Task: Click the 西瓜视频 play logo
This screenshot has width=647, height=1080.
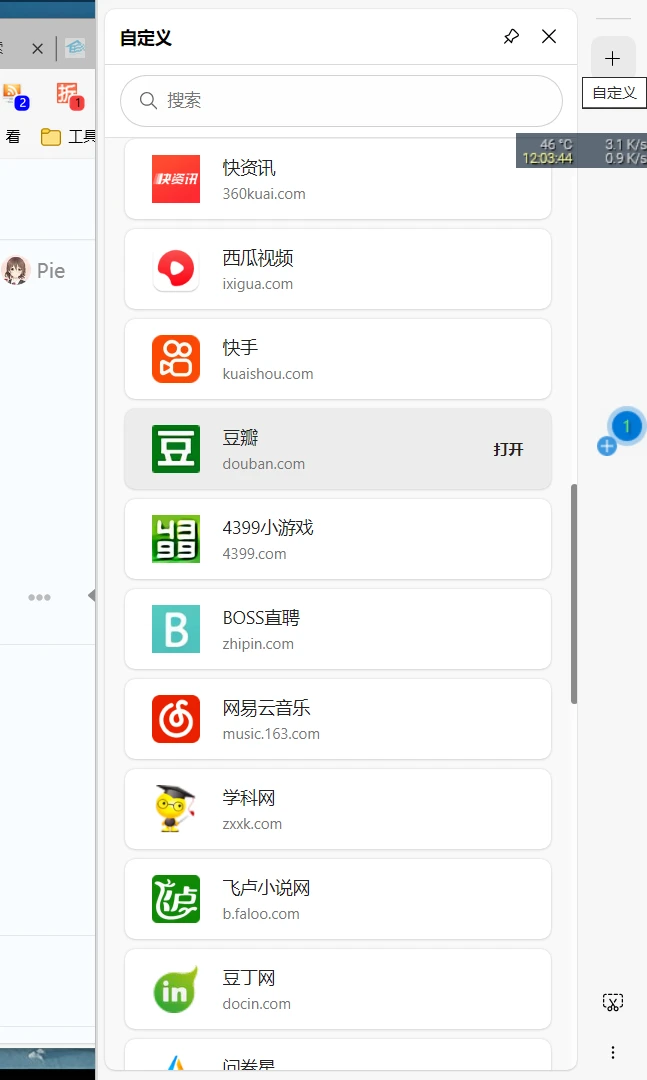Action: [x=176, y=269]
